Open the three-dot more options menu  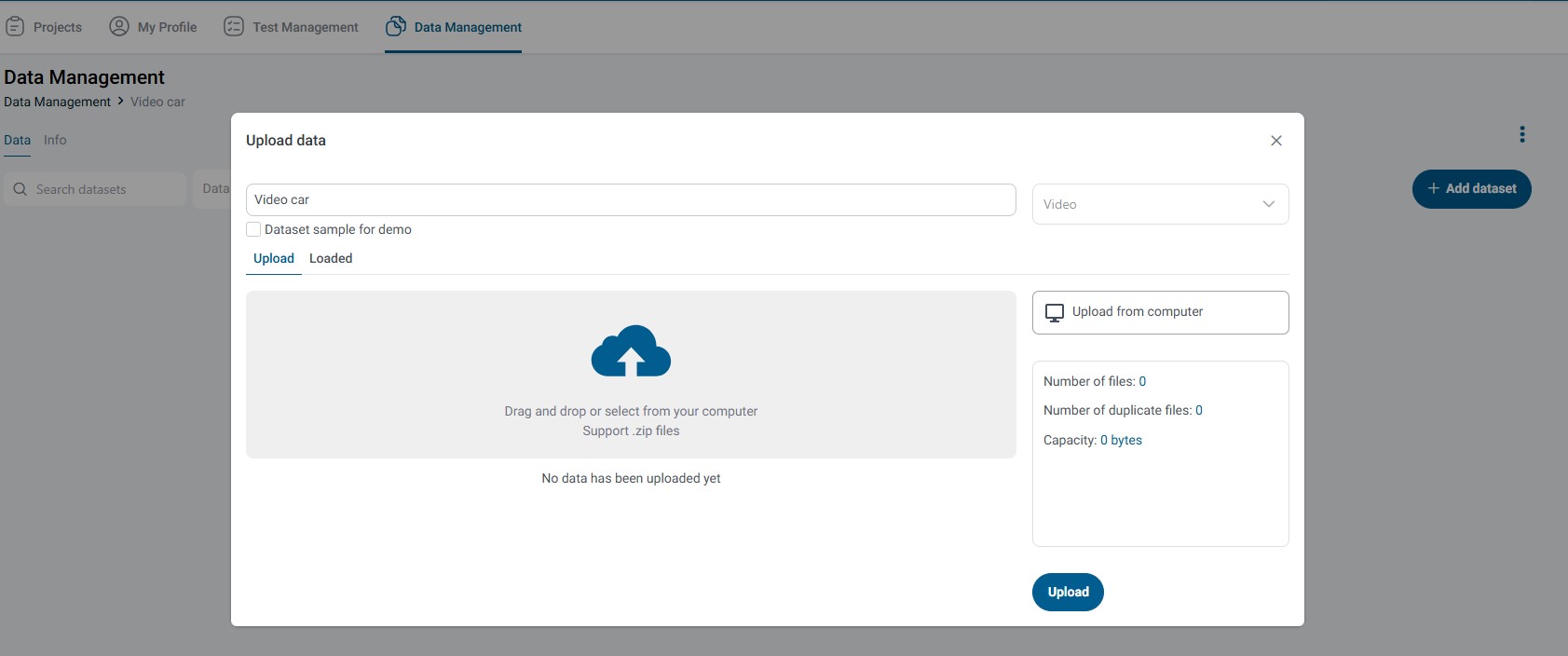1522,135
